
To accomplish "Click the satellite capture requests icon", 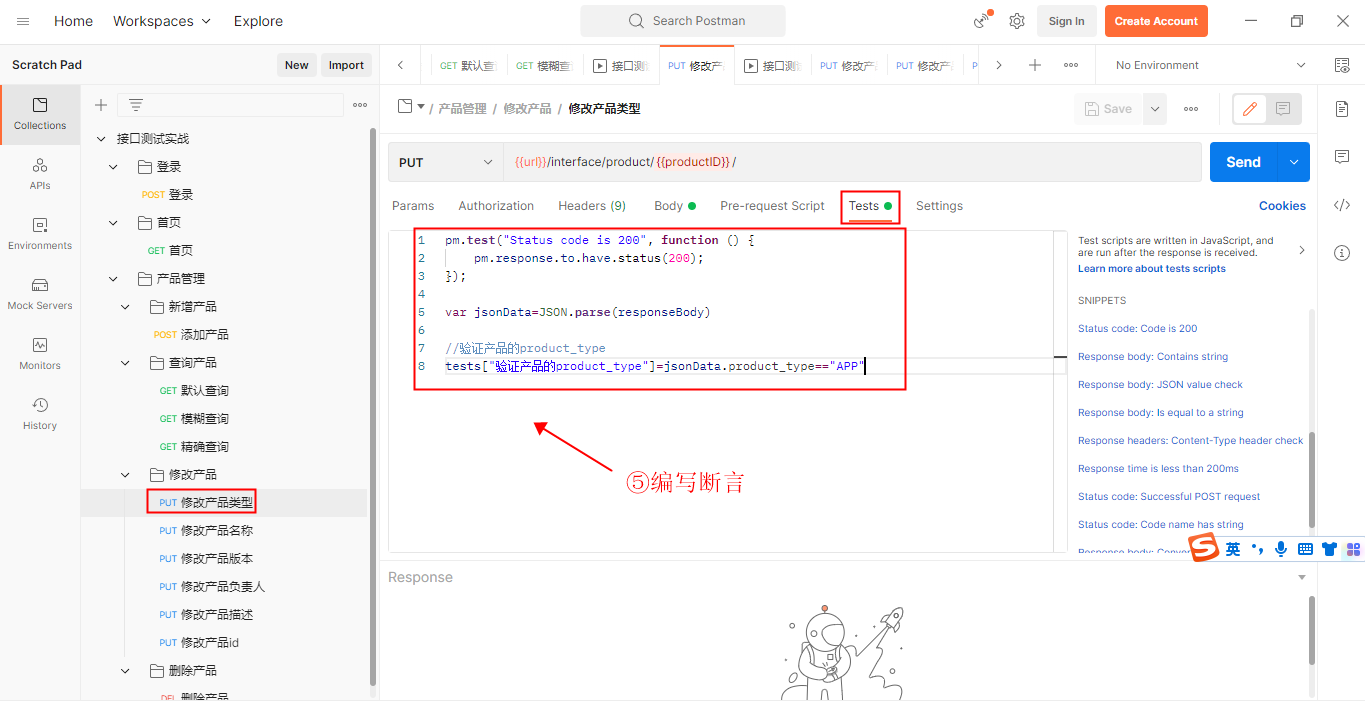I will (981, 21).
